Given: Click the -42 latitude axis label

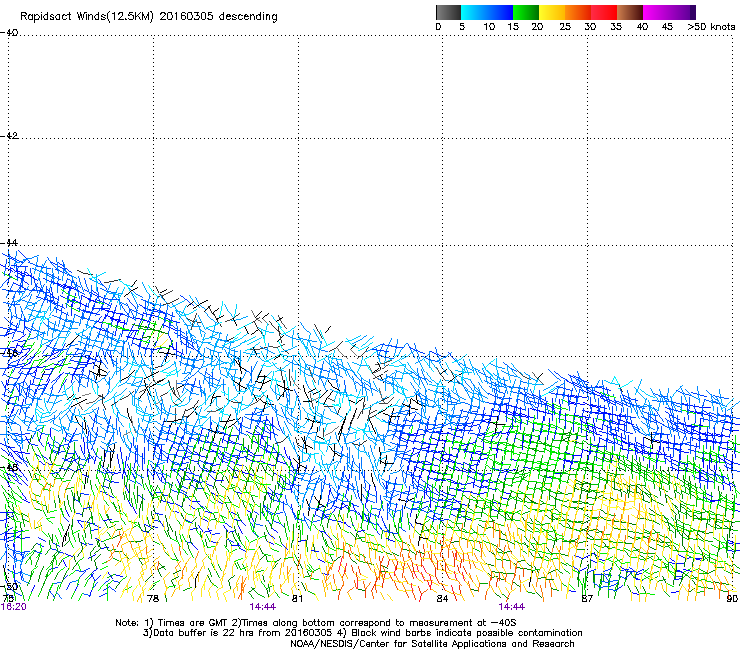Looking at the screenshot, I should tap(9, 135).
